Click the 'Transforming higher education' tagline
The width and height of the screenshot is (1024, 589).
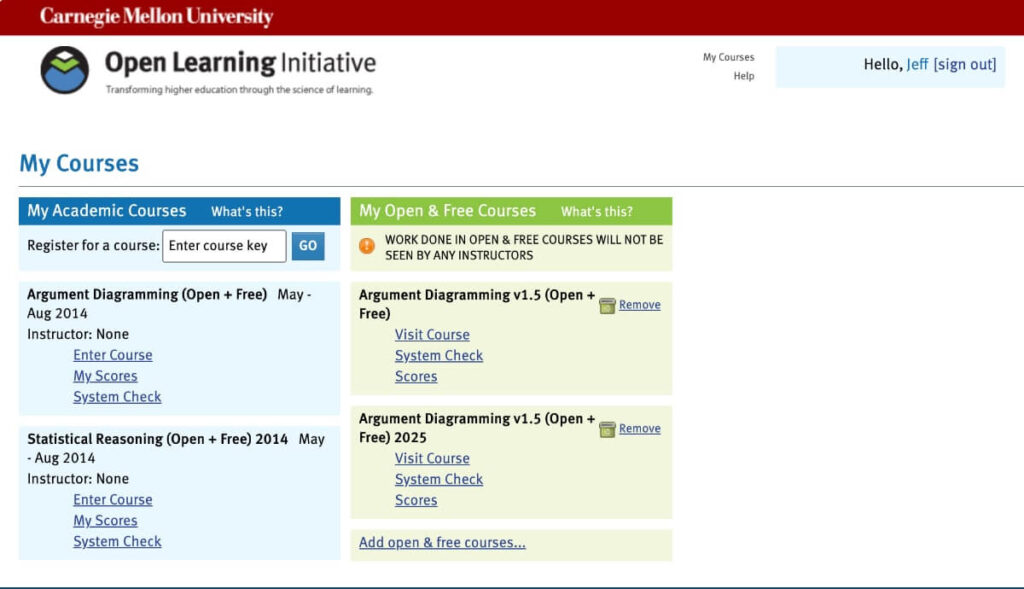point(240,89)
